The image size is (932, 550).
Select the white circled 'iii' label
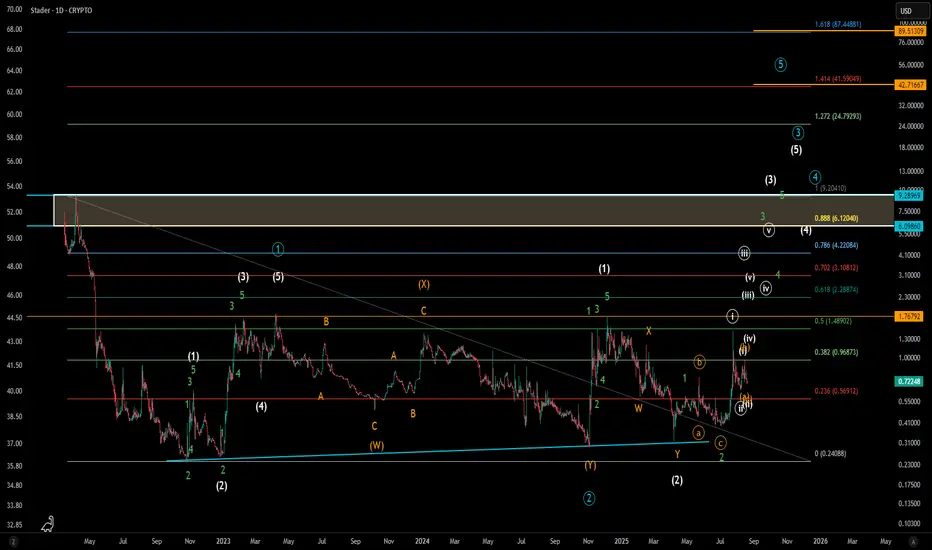click(x=744, y=253)
